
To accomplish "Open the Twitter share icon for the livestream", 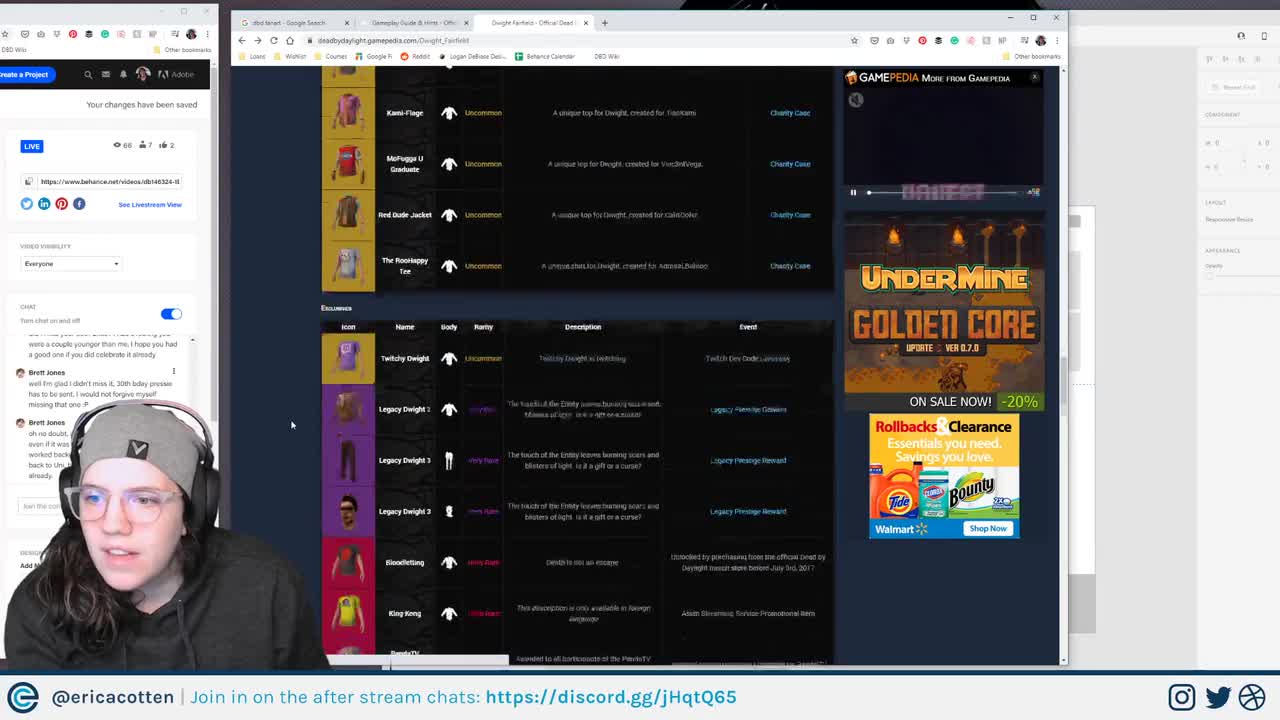I will pyautogui.click(x=26, y=204).
